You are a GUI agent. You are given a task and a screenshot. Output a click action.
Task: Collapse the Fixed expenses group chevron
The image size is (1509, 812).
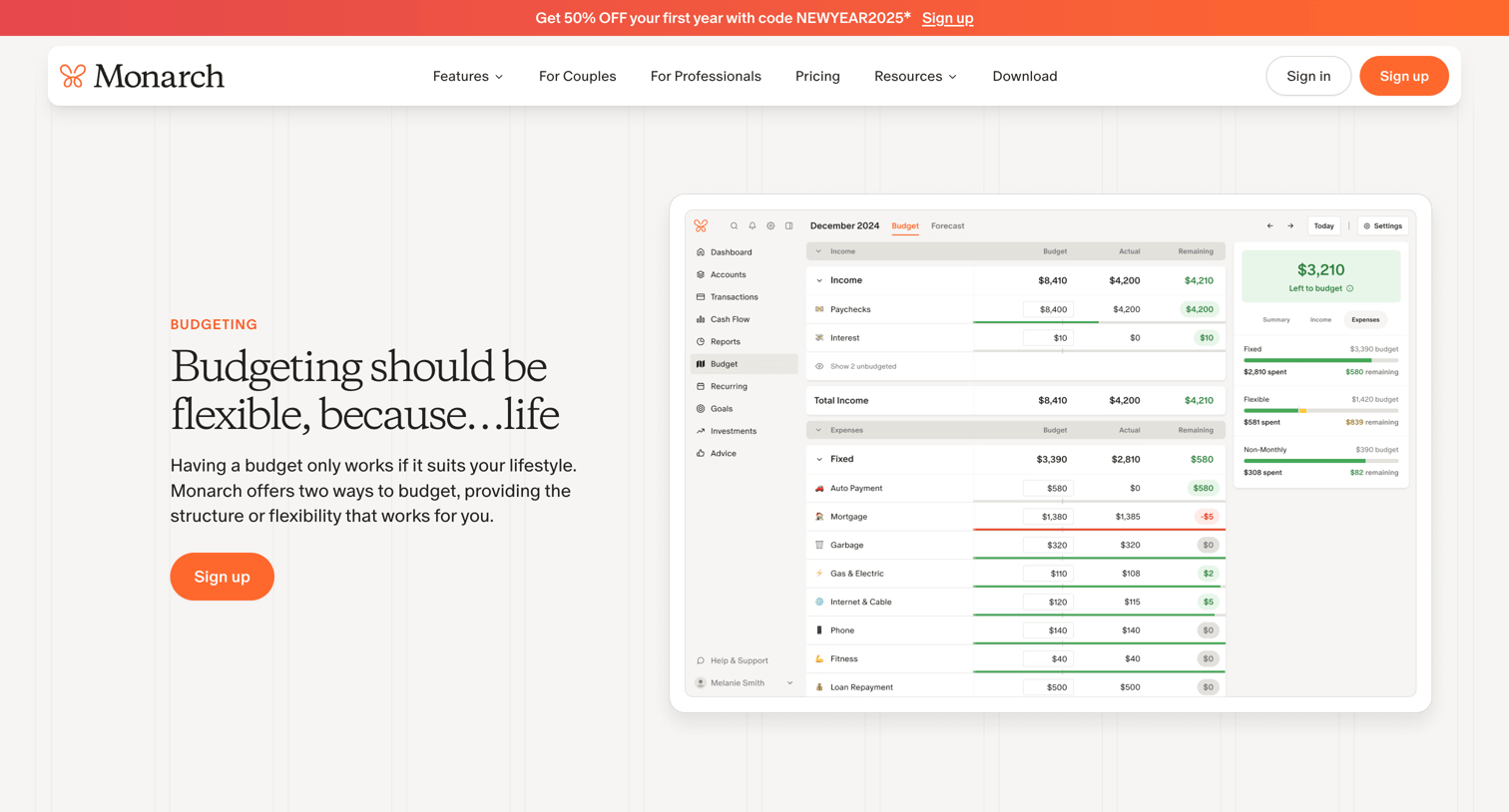pos(819,460)
